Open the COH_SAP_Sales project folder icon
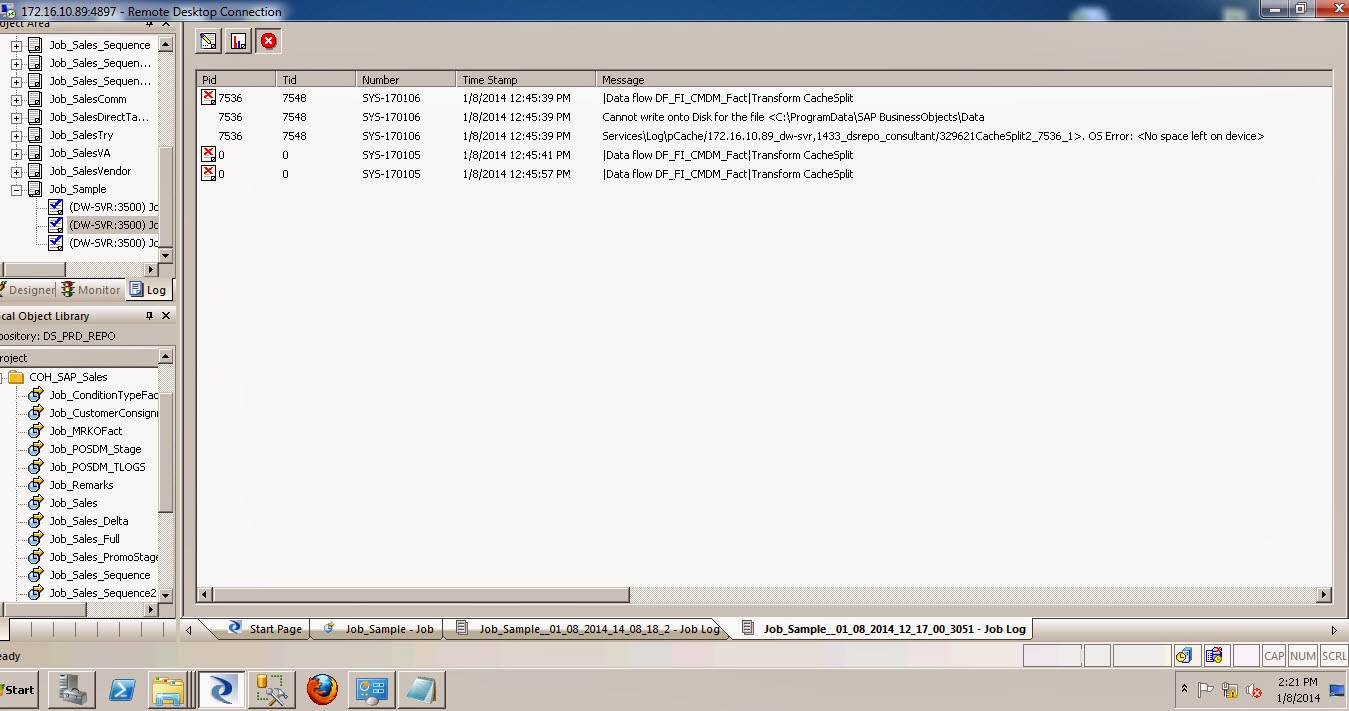This screenshot has height=711, width=1349. (15, 377)
